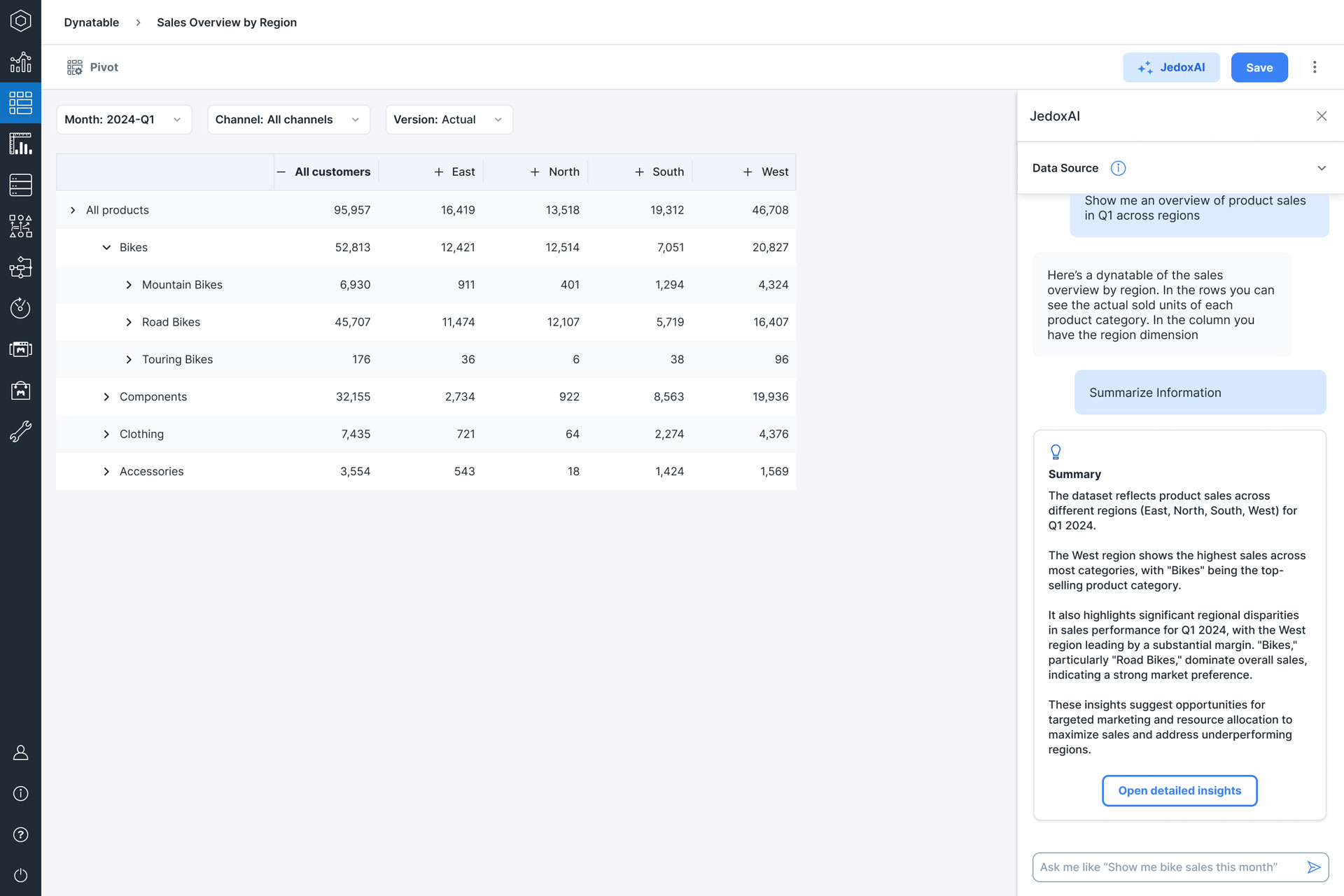Open the modeler shapes sidebar icon
Viewport: 1344px width, 896px height.
point(20,226)
